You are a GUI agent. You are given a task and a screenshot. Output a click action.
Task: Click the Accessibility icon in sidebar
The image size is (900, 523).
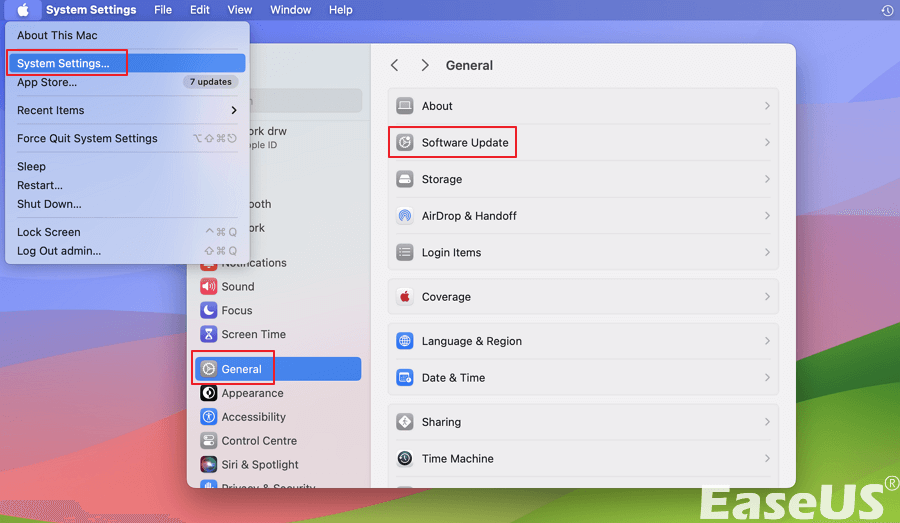208,417
